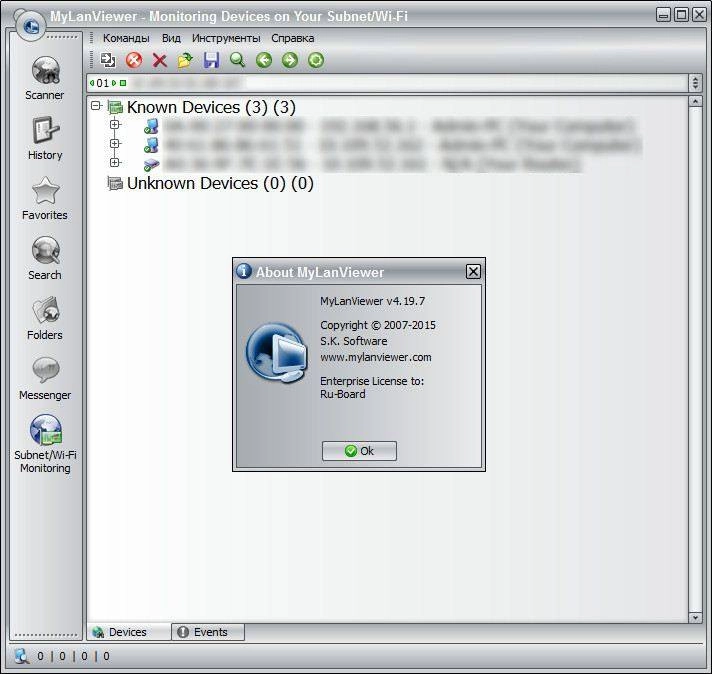Click the MyLanViewer logo in About dialog

[277, 352]
